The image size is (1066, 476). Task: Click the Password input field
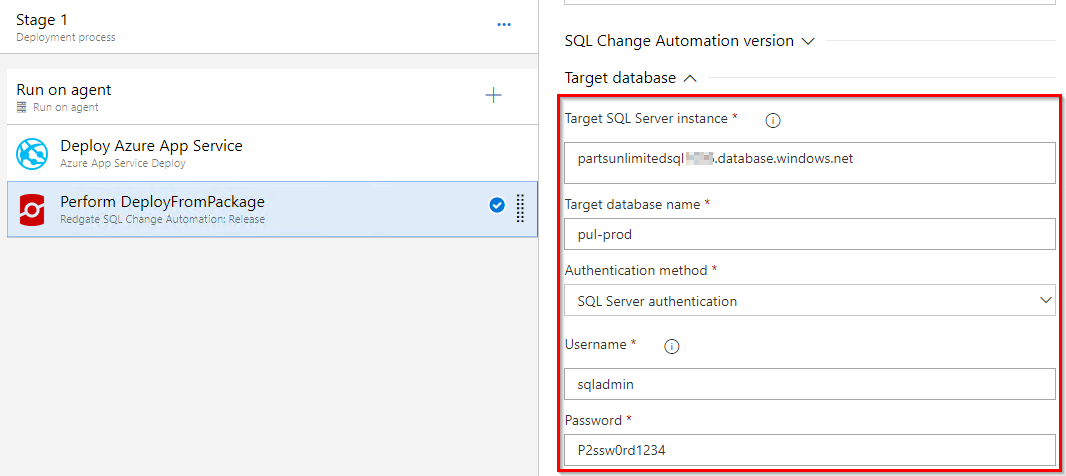pyautogui.click(x=810, y=450)
